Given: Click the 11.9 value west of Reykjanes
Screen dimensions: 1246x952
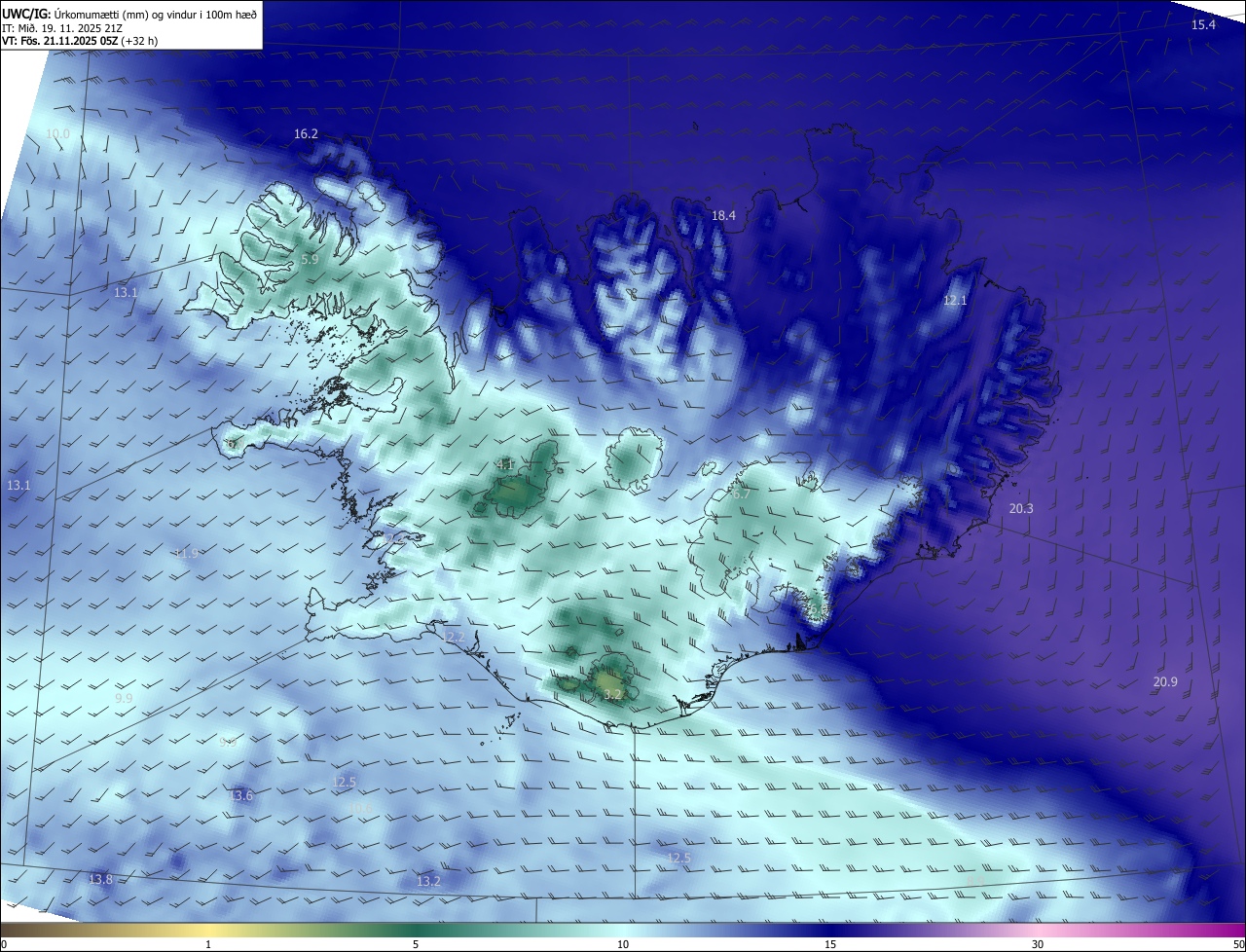Looking at the screenshot, I should tap(186, 553).
